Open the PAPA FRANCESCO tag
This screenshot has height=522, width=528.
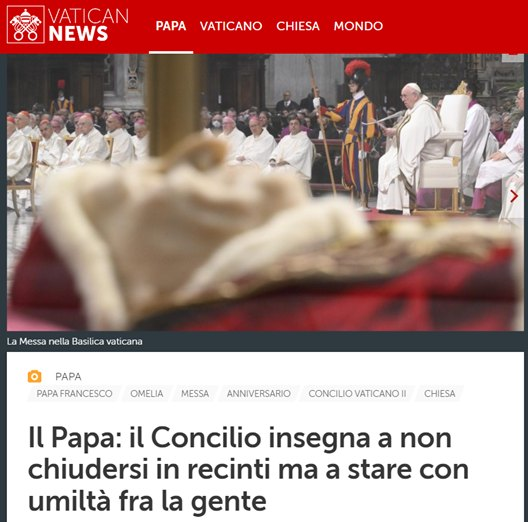(x=74, y=393)
